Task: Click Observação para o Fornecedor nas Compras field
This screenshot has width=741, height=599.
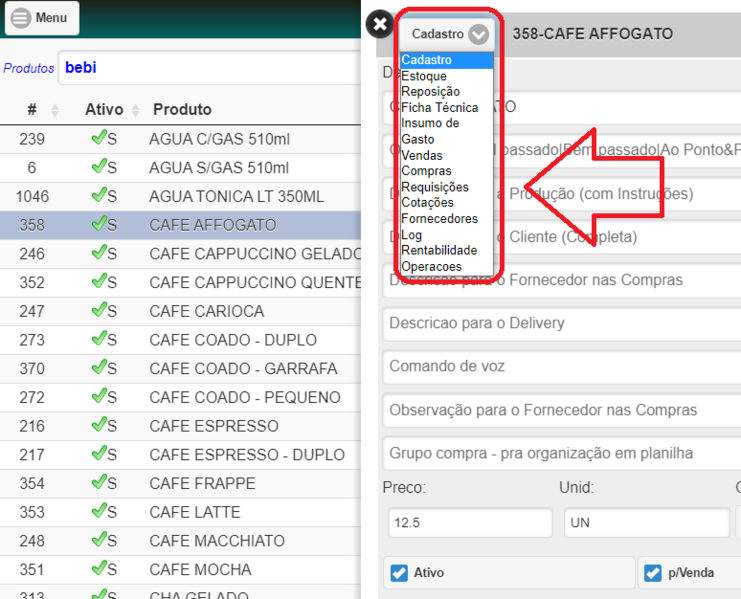Action: pyautogui.click(x=562, y=410)
